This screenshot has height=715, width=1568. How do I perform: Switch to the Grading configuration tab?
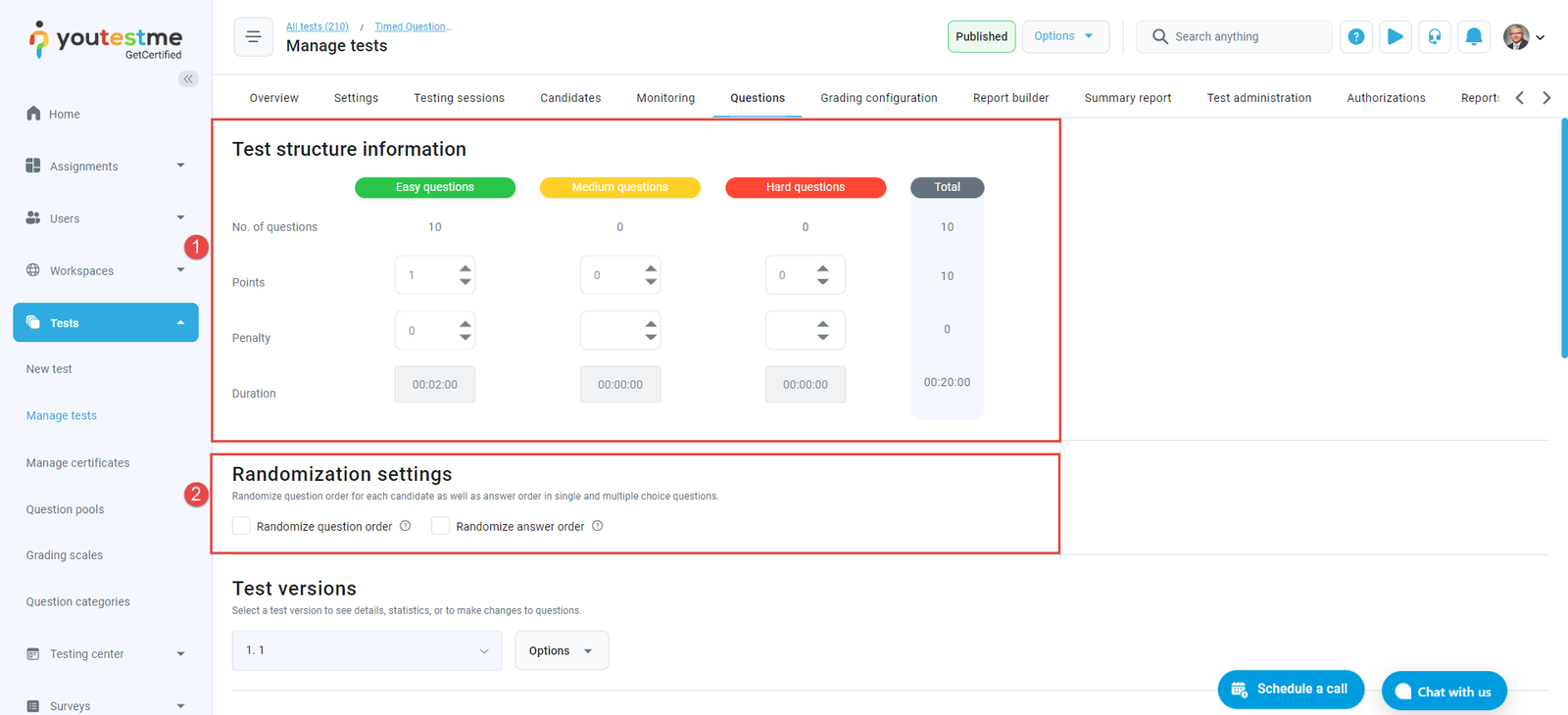pos(878,98)
